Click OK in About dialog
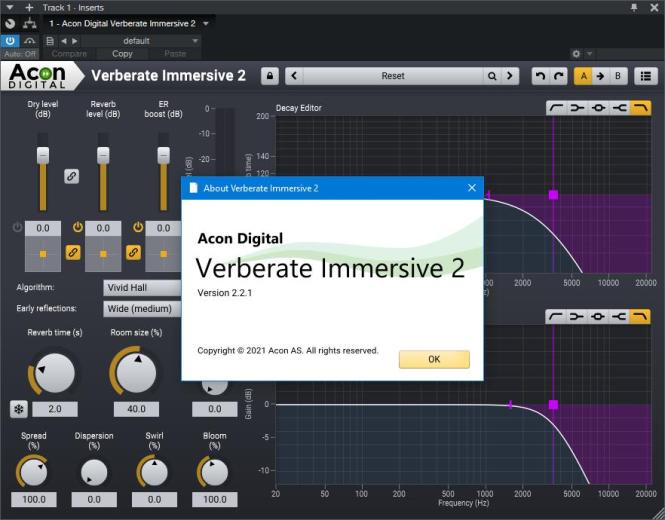Screen dimensions: 665x520 pos(434,359)
